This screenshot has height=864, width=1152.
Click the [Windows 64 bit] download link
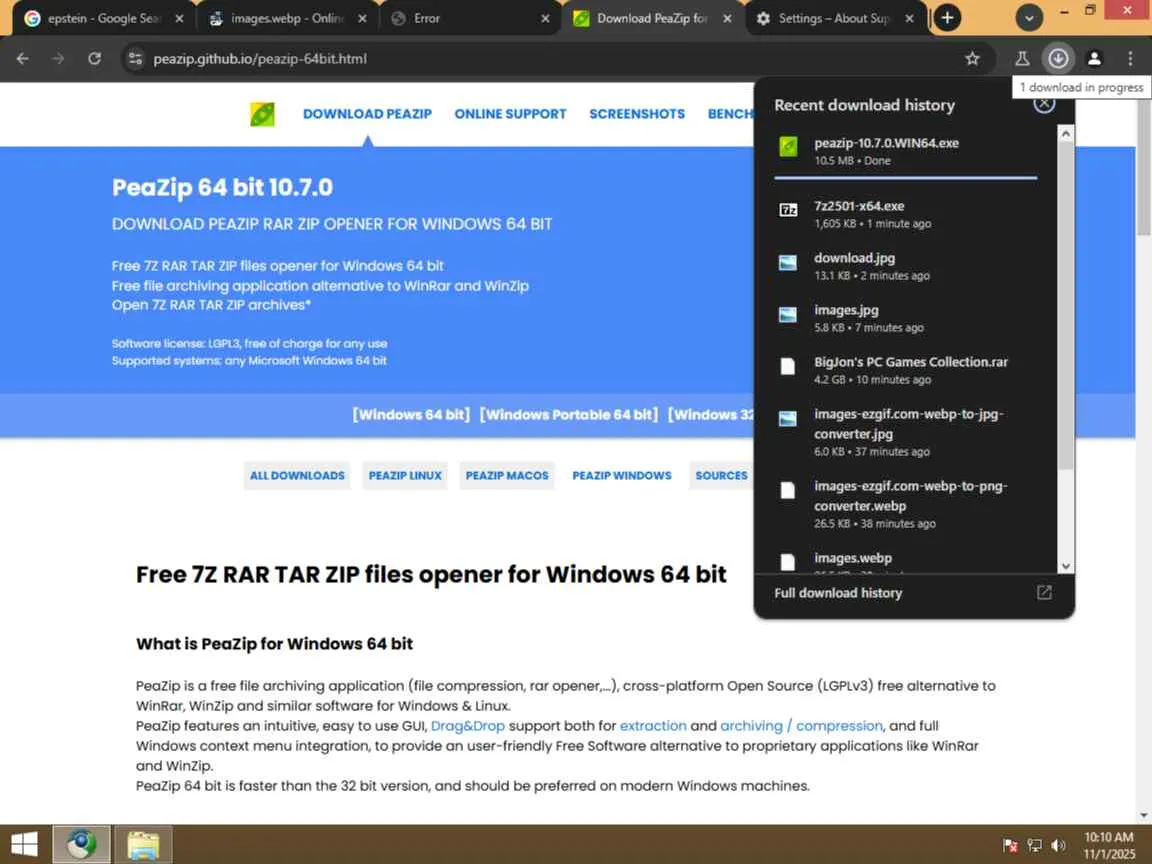tap(411, 414)
